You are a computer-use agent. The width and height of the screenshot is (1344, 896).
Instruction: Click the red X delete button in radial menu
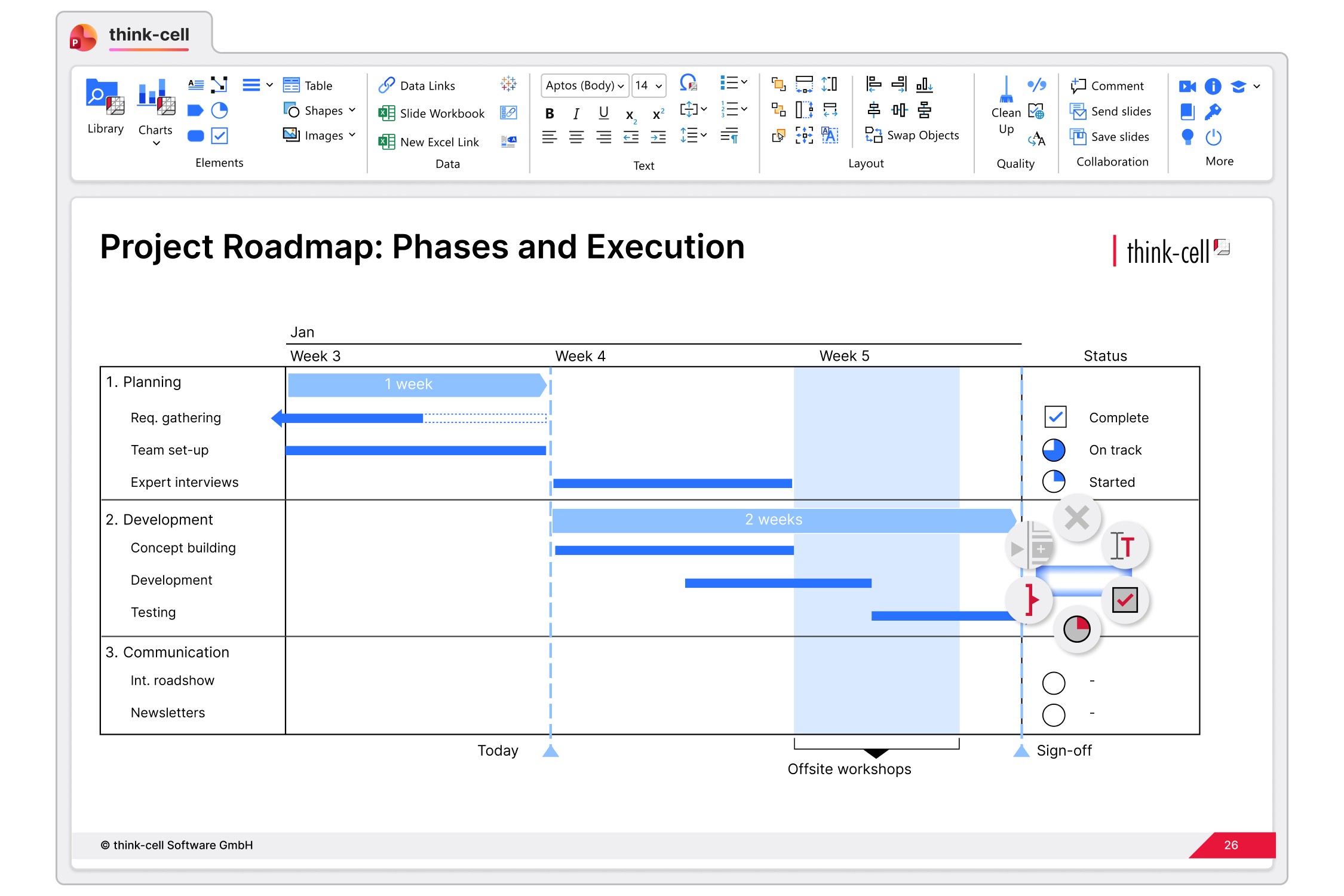click(1076, 518)
